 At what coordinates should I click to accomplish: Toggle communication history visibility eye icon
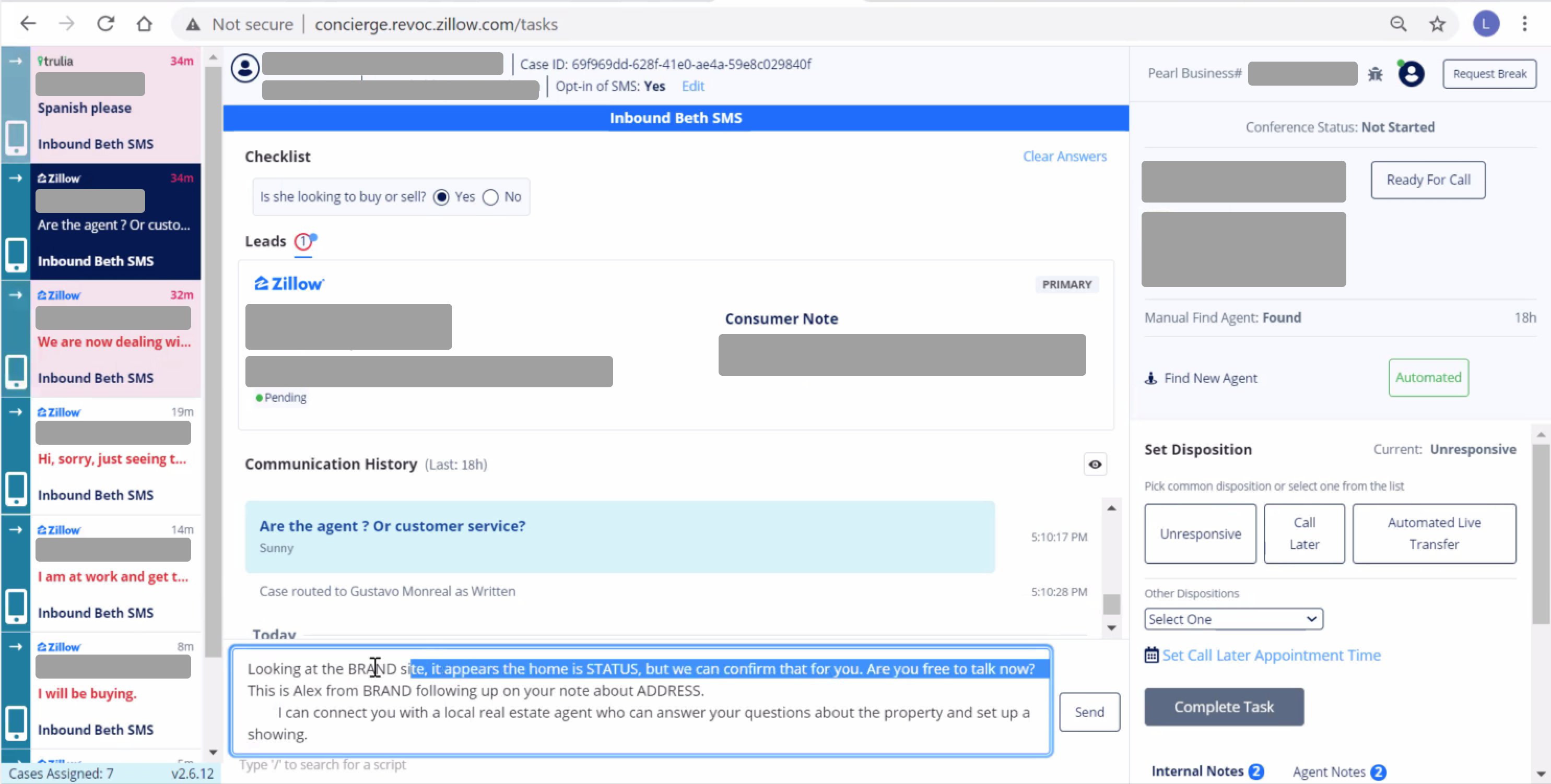[1095, 464]
